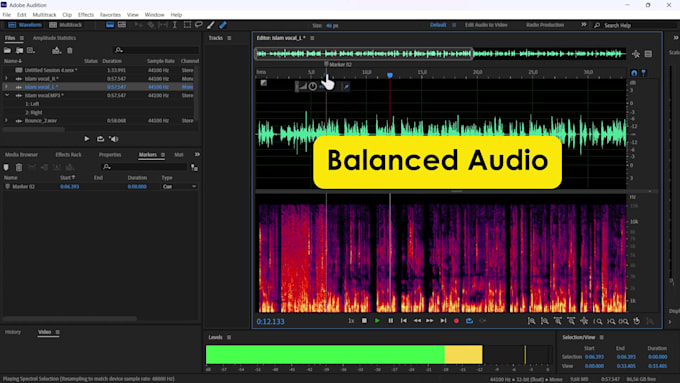Click the Default workspace button

pos(438,25)
